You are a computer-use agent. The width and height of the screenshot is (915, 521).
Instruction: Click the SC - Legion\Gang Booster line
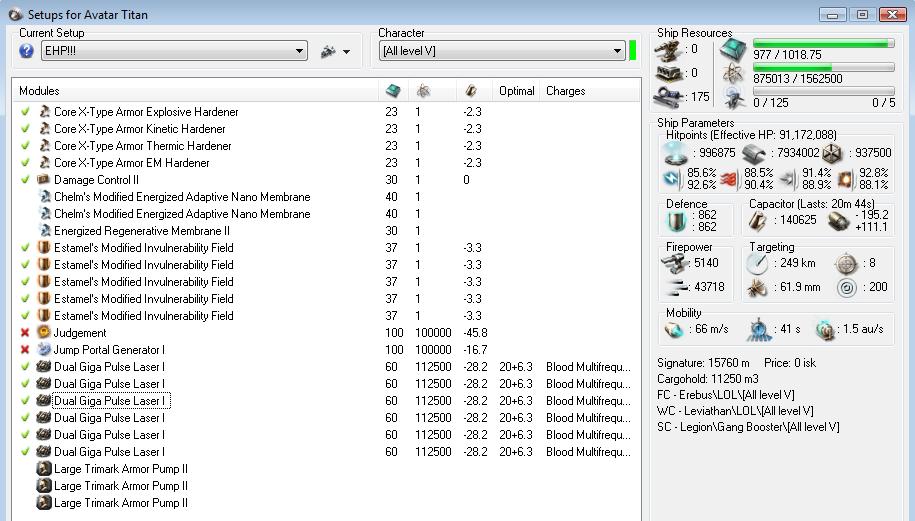coord(748,426)
